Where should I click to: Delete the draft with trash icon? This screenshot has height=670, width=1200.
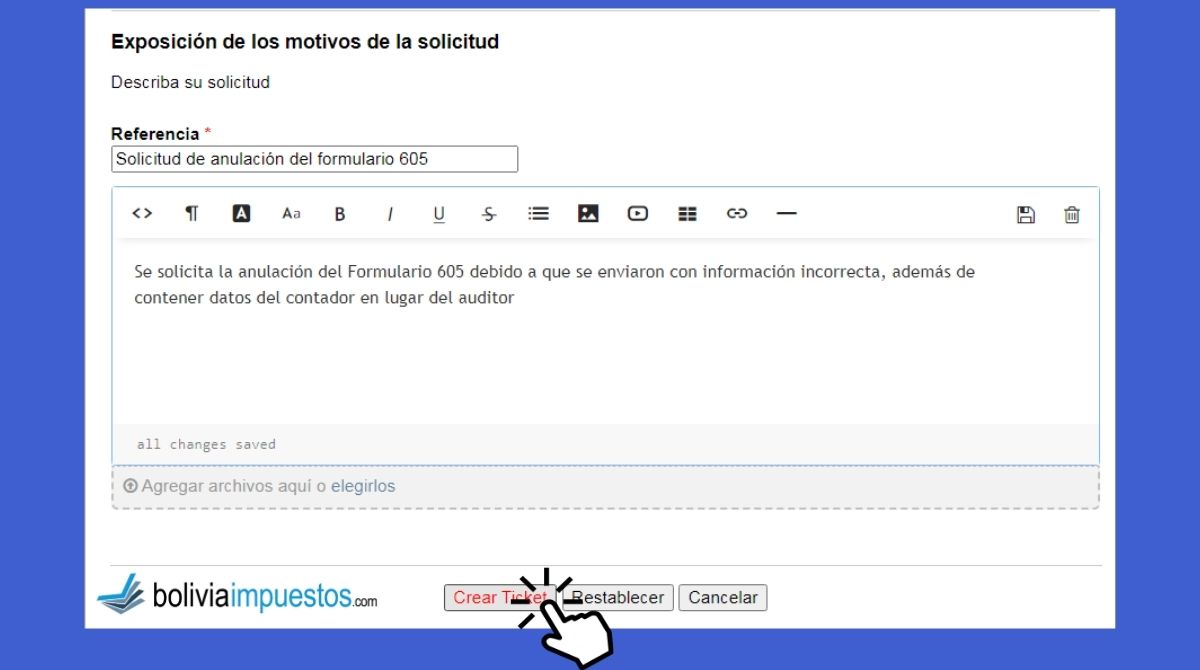click(x=1072, y=215)
